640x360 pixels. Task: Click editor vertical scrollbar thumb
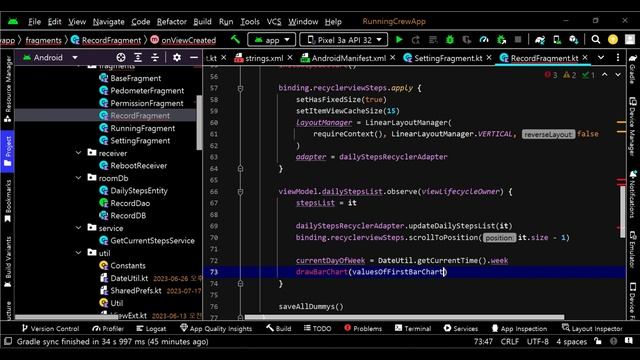coord(622,211)
